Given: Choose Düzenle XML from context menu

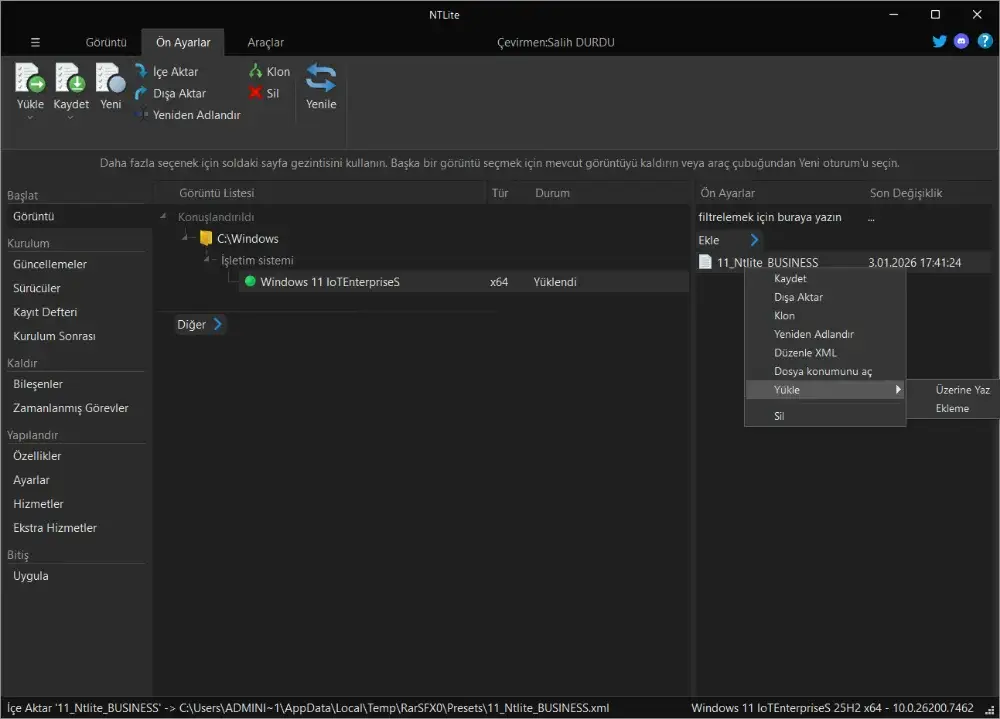Looking at the screenshot, I should pyautogui.click(x=805, y=353).
